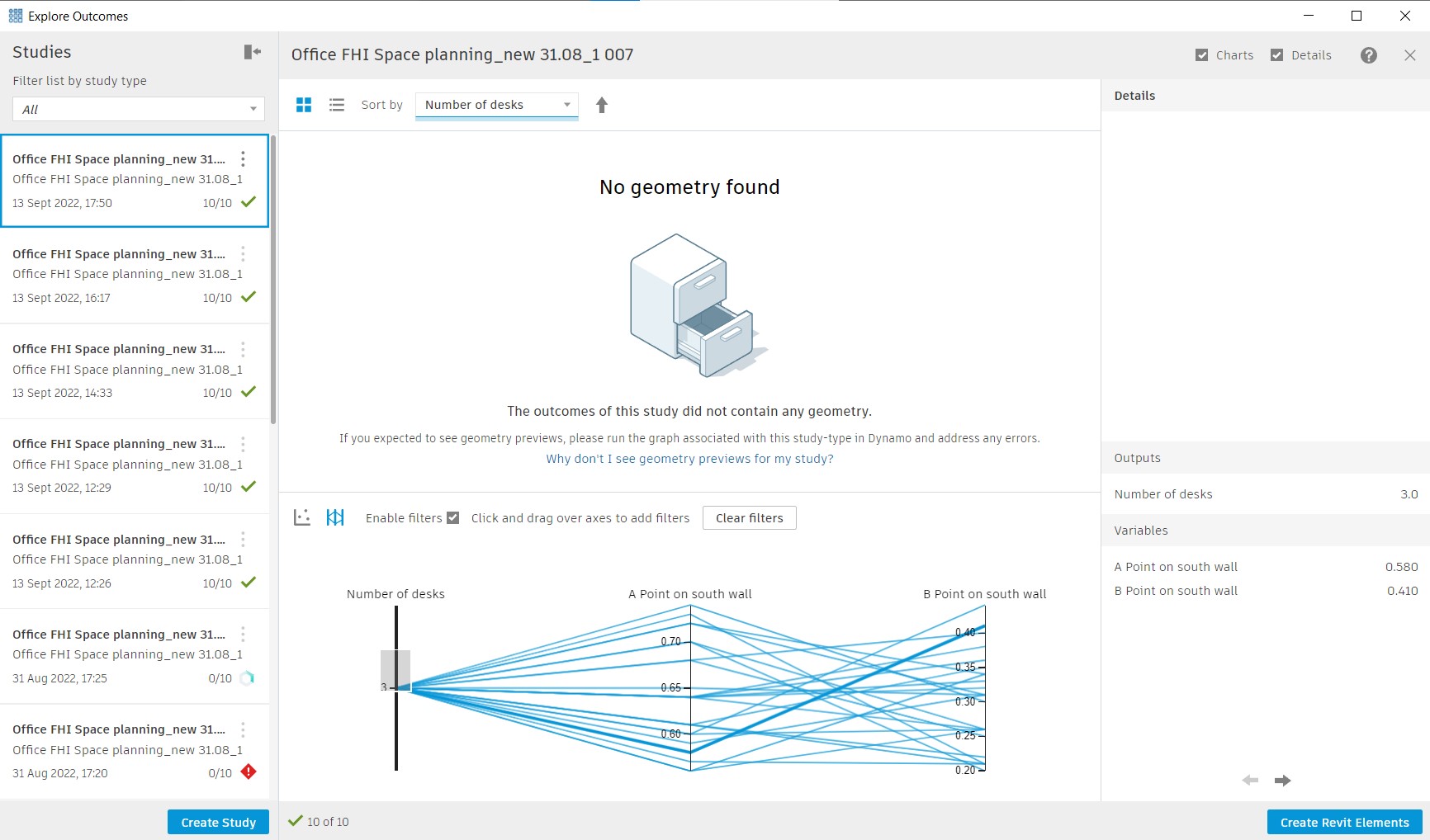
Task: Select the study from 13 Sept 2022, 14:33
Action: [x=135, y=370]
